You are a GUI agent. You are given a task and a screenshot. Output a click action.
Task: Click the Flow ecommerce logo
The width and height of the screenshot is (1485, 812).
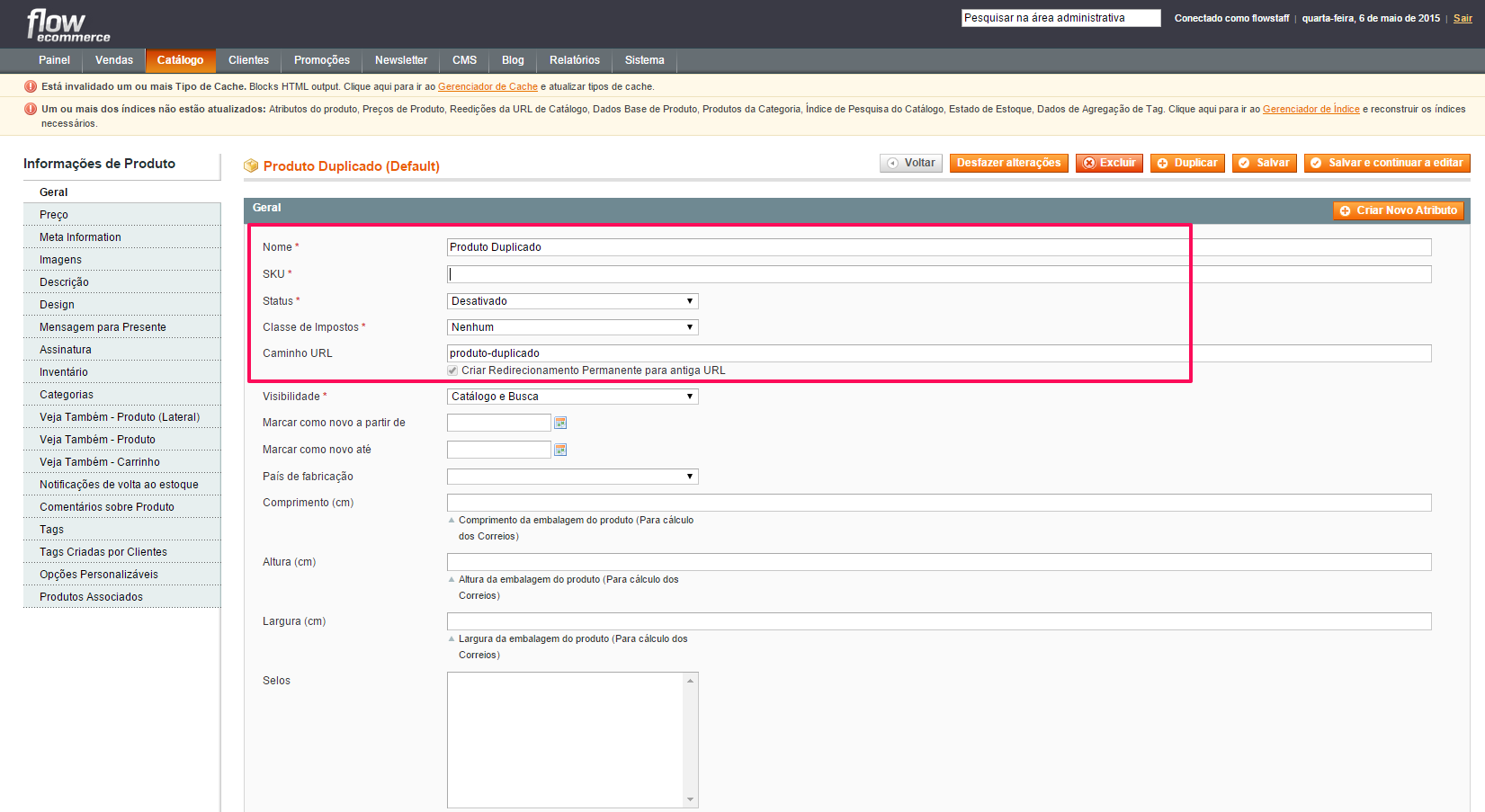(x=68, y=25)
